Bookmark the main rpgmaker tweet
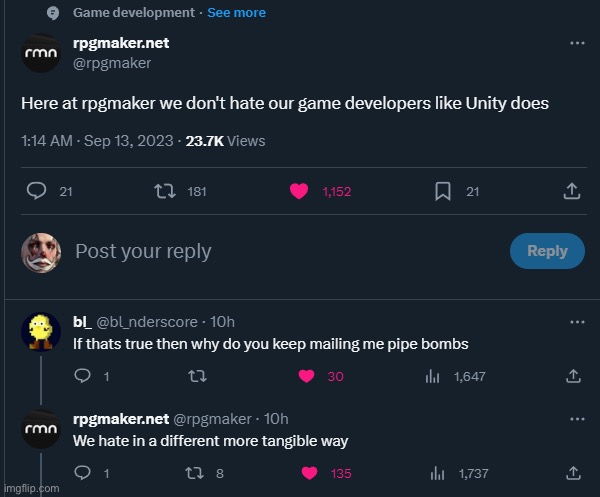The height and width of the screenshot is (497, 600). [443, 191]
